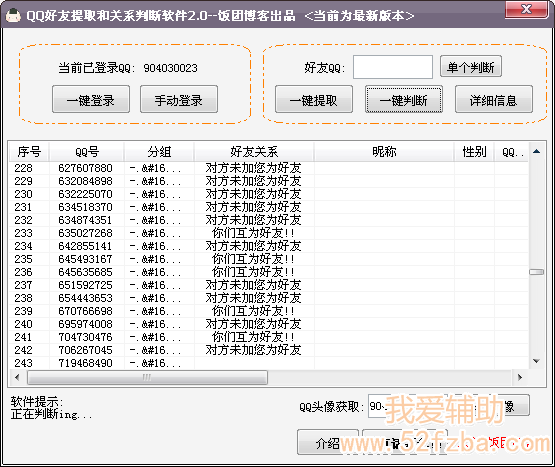Click 对方未加您为好友 in row 242
The width and height of the screenshot is (555, 467).
[253, 350]
